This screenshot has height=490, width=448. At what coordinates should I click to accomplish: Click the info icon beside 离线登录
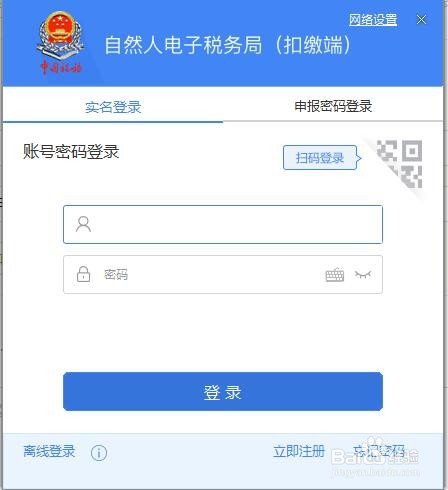pos(99,453)
